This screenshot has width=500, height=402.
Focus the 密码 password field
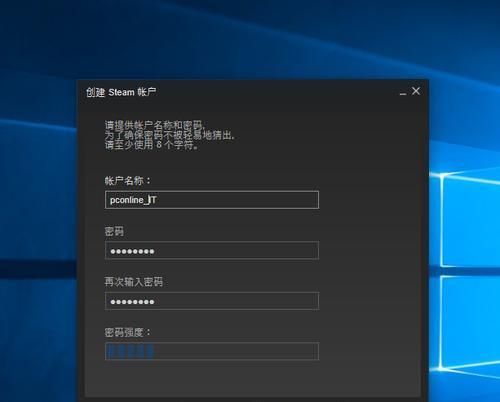coord(212,250)
